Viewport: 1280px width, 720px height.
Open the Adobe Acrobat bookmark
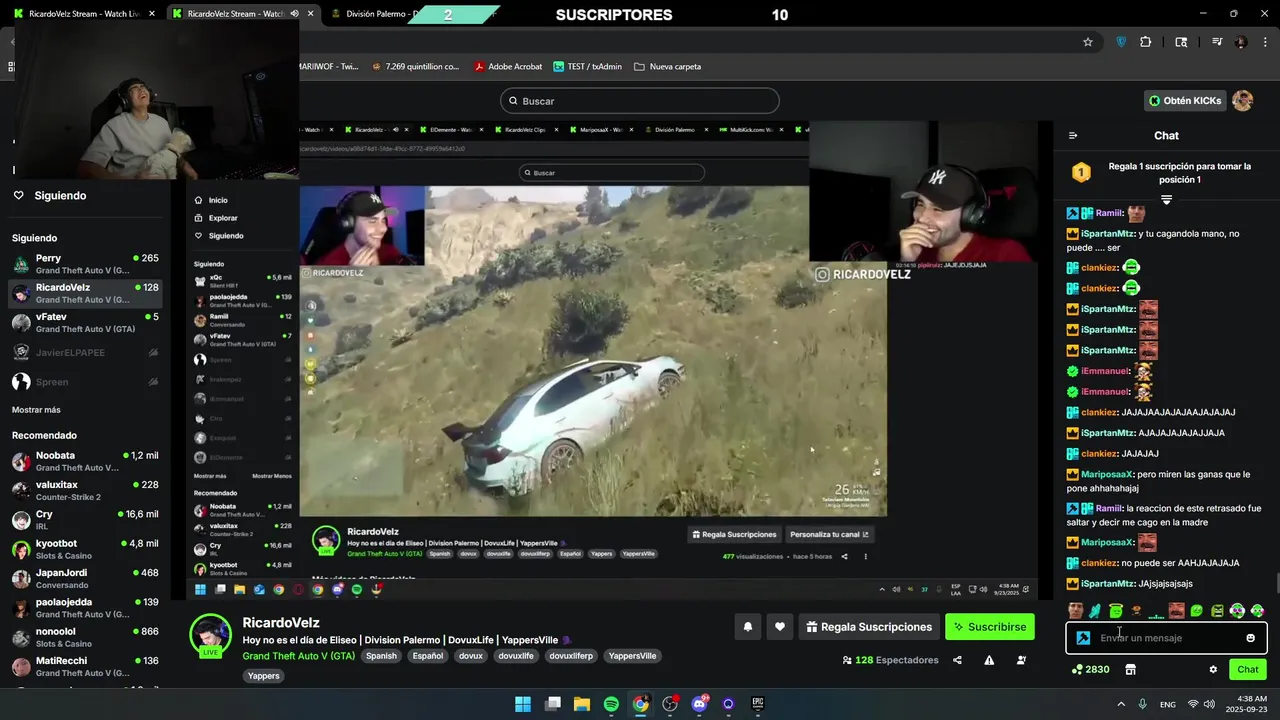click(x=508, y=67)
